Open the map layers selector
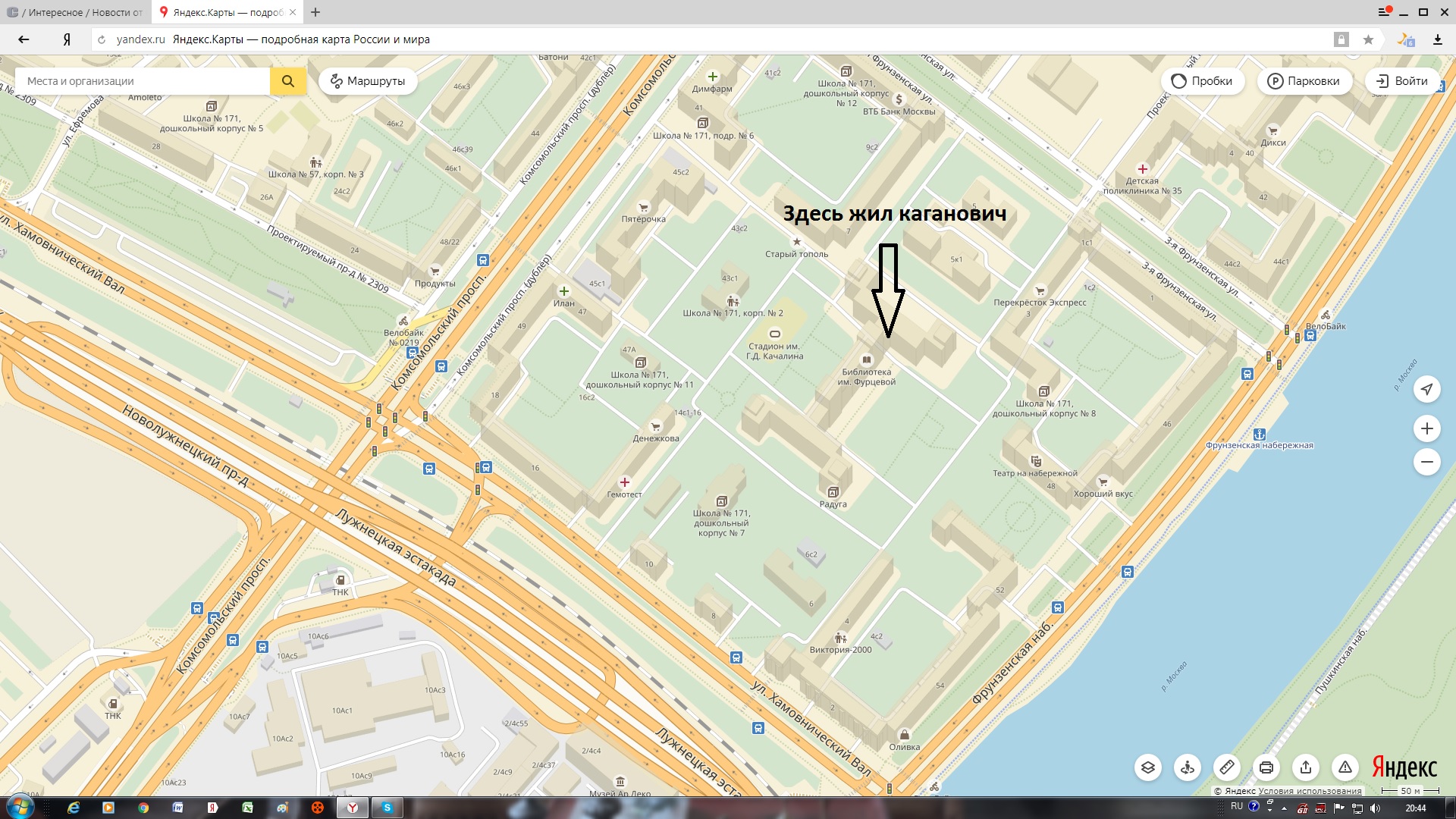 click(1148, 767)
